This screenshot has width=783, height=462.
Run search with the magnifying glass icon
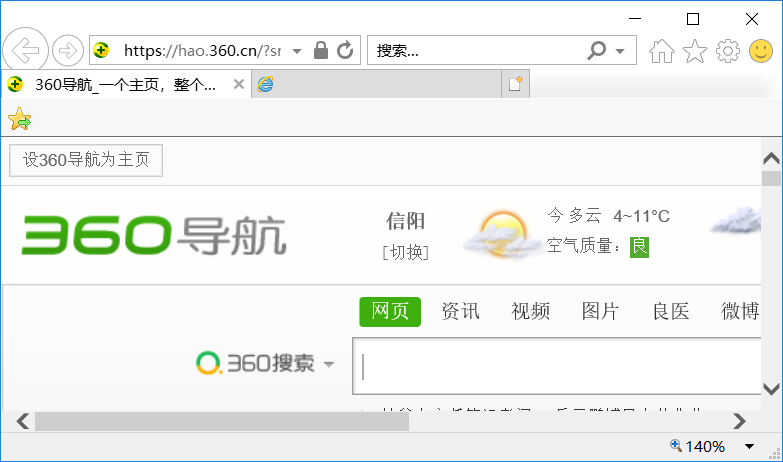[597, 50]
